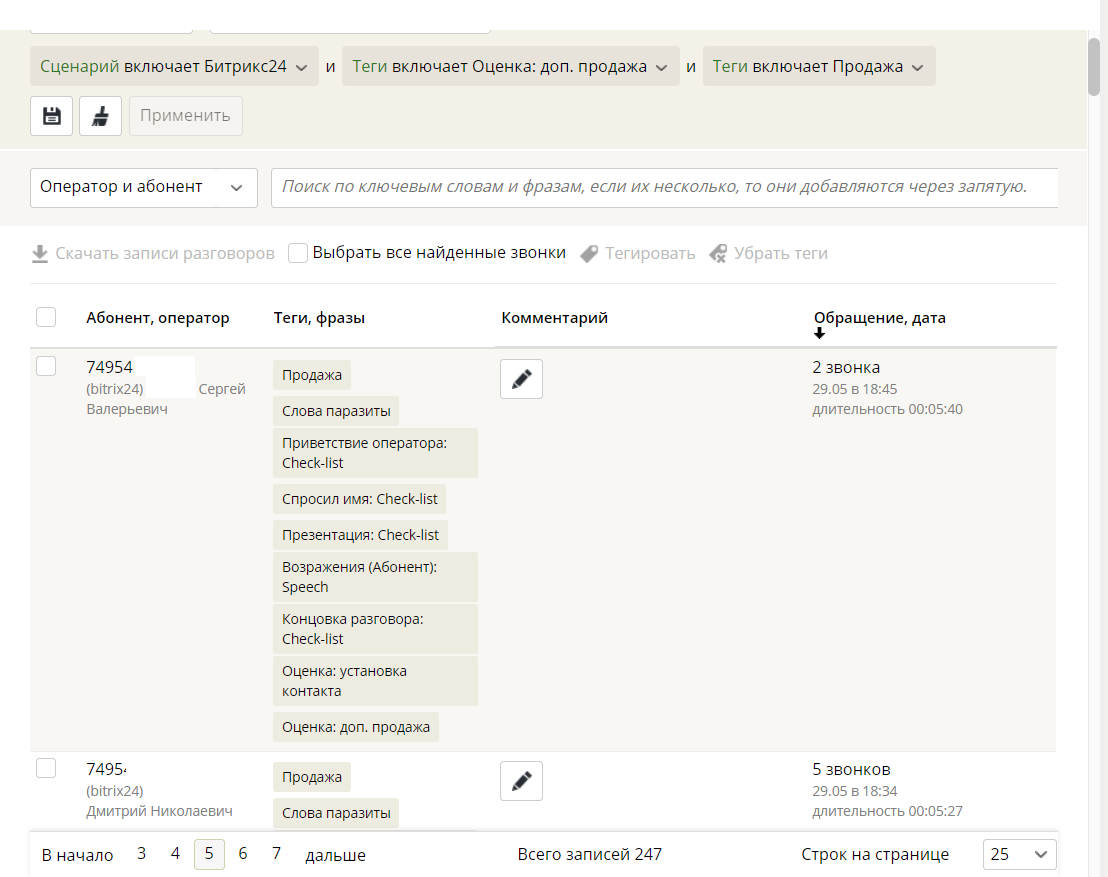Image resolution: width=1108 pixels, height=877 pixels.
Task: Check 'Выбрать все найденные звонки' checkbox
Action: coord(298,253)
